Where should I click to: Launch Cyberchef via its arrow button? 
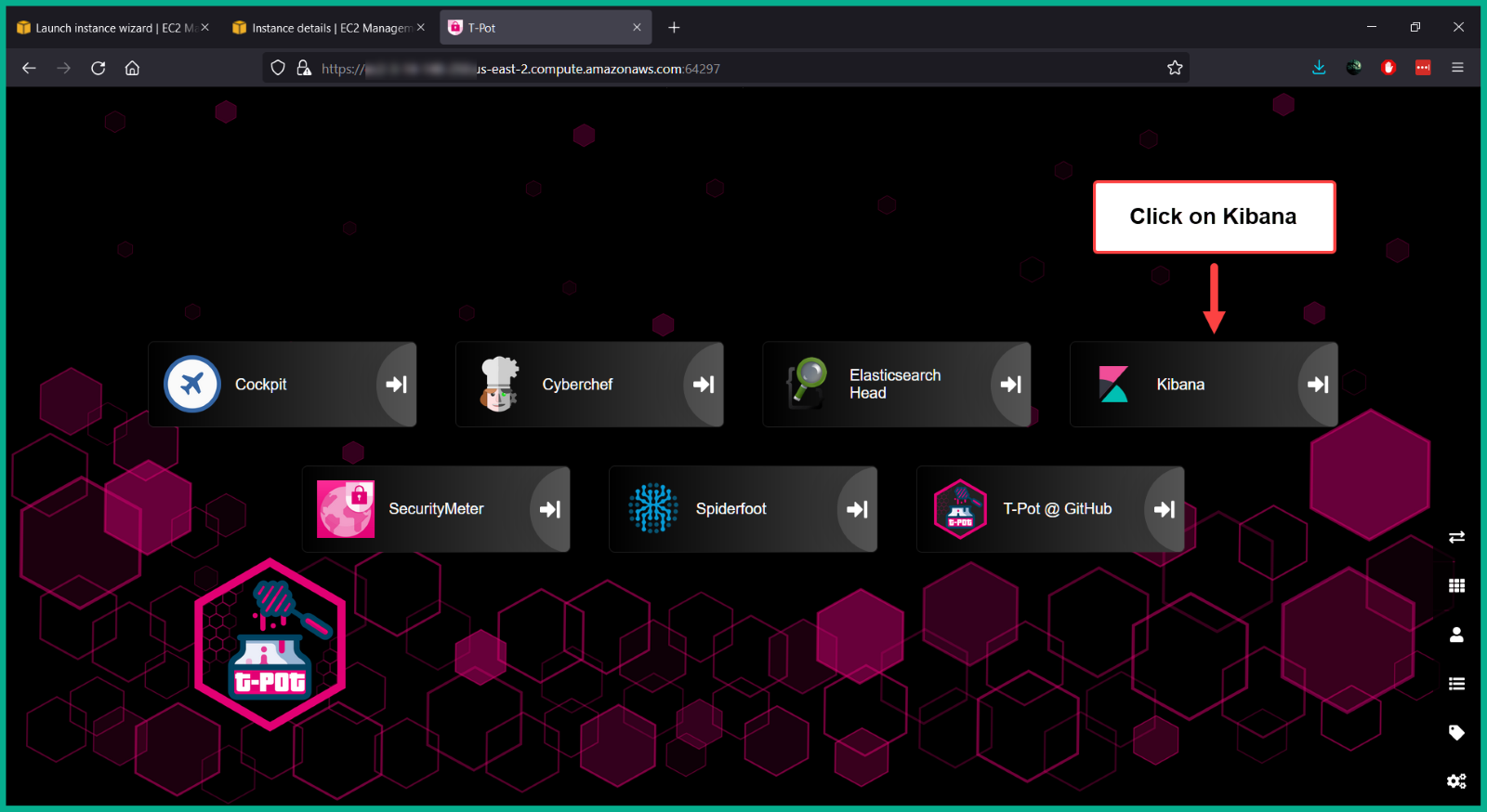[x=704, y=385]
